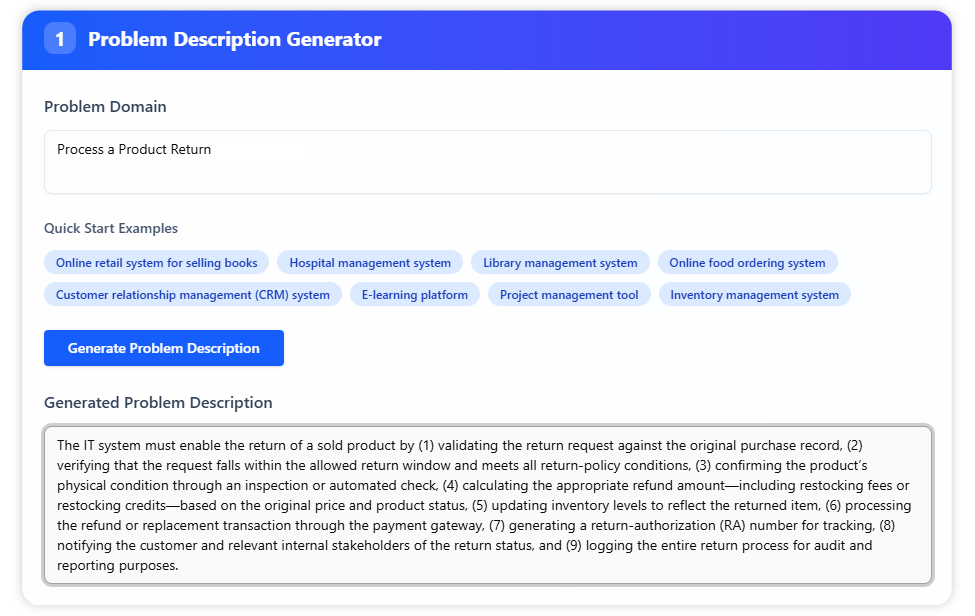Viewport: 975px width, 616px height.
Task: Pick the E-learning platform example chip
Action: pos(414,295)
